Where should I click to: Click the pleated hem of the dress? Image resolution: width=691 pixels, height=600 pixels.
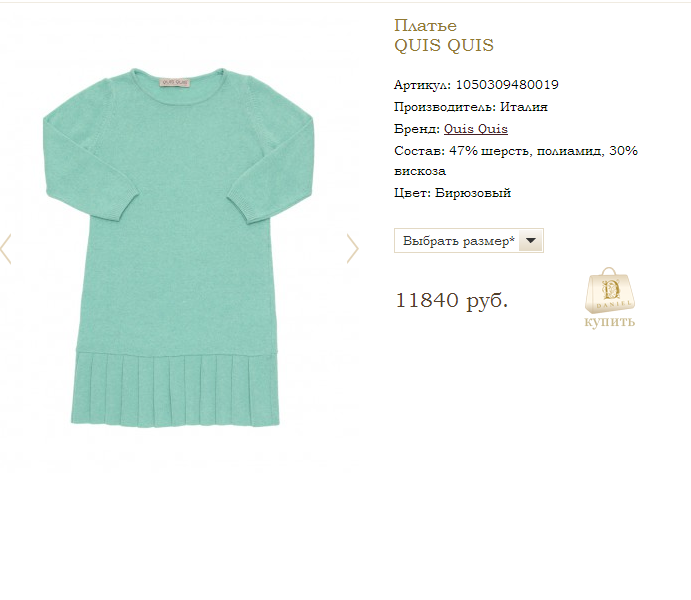click(175, 389)
